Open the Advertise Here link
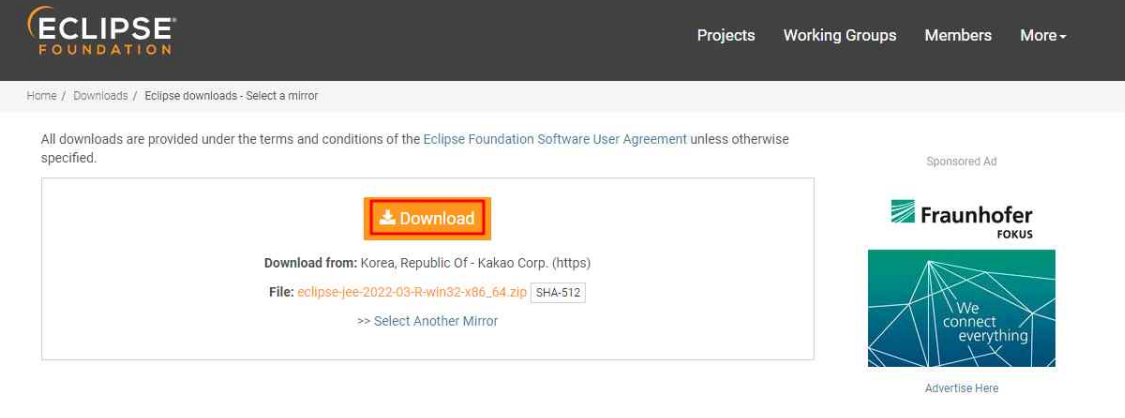Screen dimensions: 1125x418 click(x=961, y=388)
